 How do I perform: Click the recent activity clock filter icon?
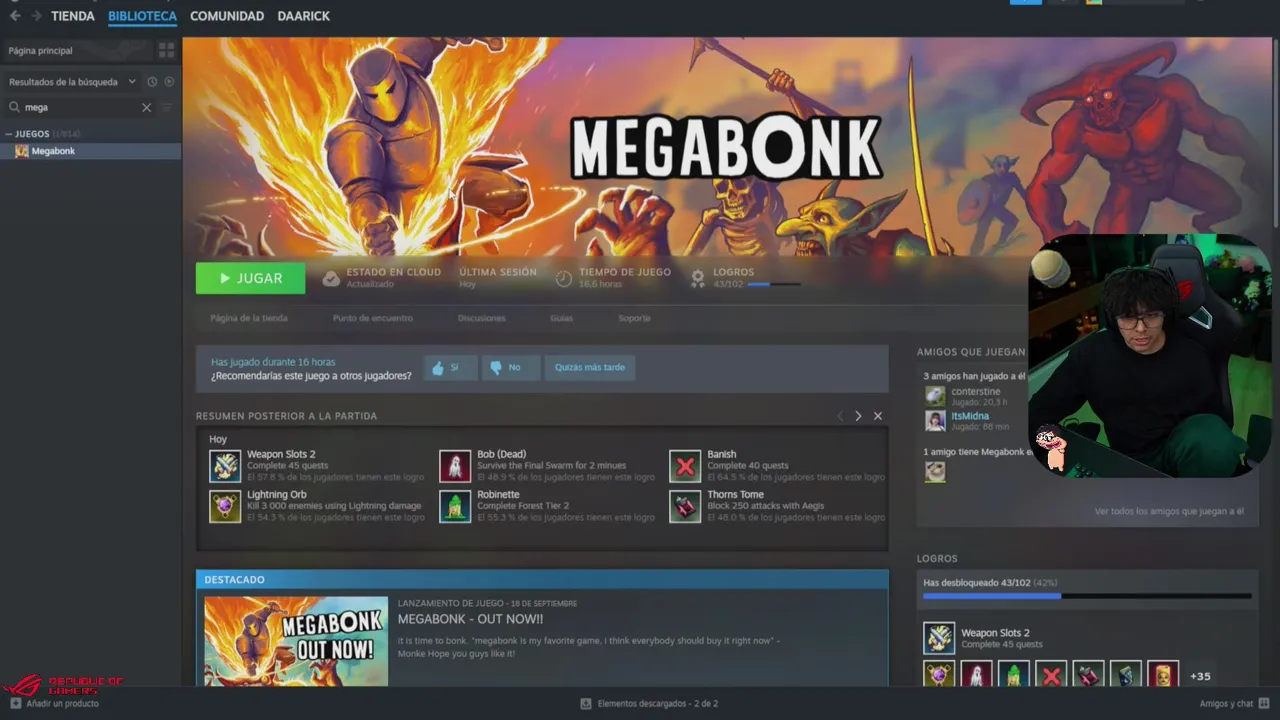click(152, 82)
